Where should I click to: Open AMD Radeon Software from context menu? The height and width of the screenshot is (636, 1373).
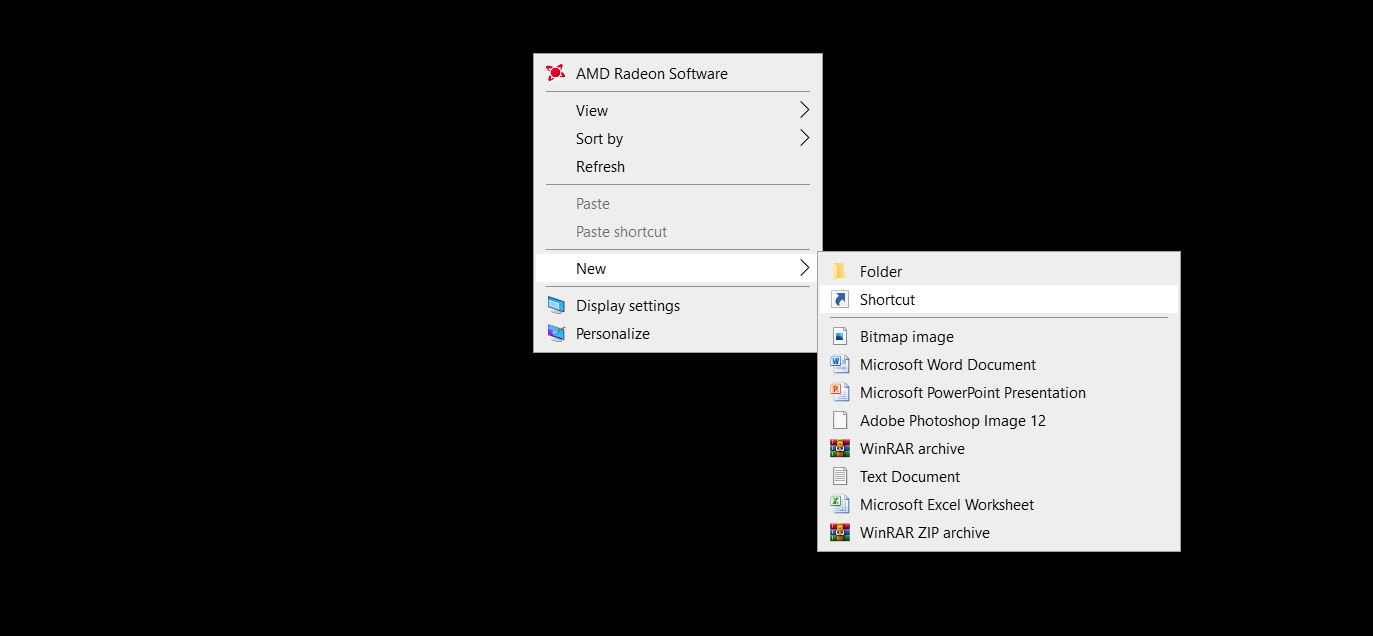click(678, 73)
